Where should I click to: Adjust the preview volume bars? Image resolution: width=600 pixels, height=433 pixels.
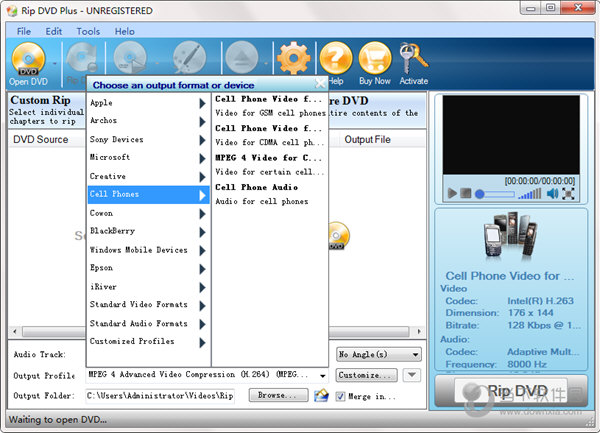530,194
